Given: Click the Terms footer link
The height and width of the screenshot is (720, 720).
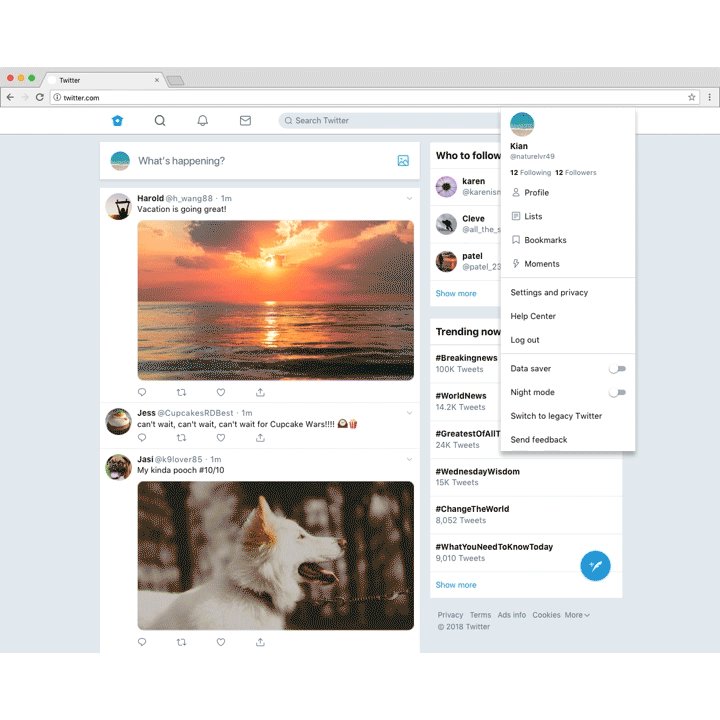Looking at the screenshot, I should click(480, 615).
